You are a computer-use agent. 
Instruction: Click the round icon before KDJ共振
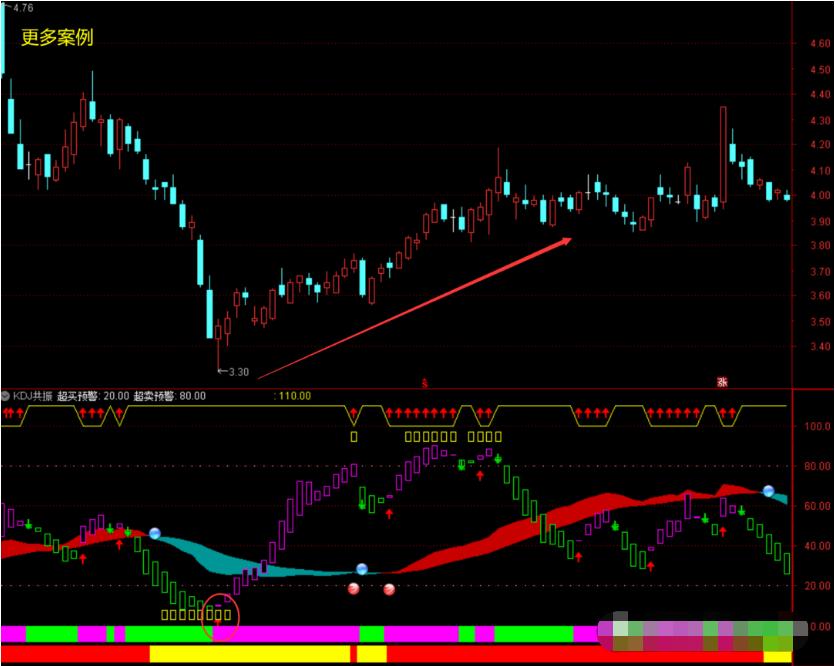pos(5,396)
